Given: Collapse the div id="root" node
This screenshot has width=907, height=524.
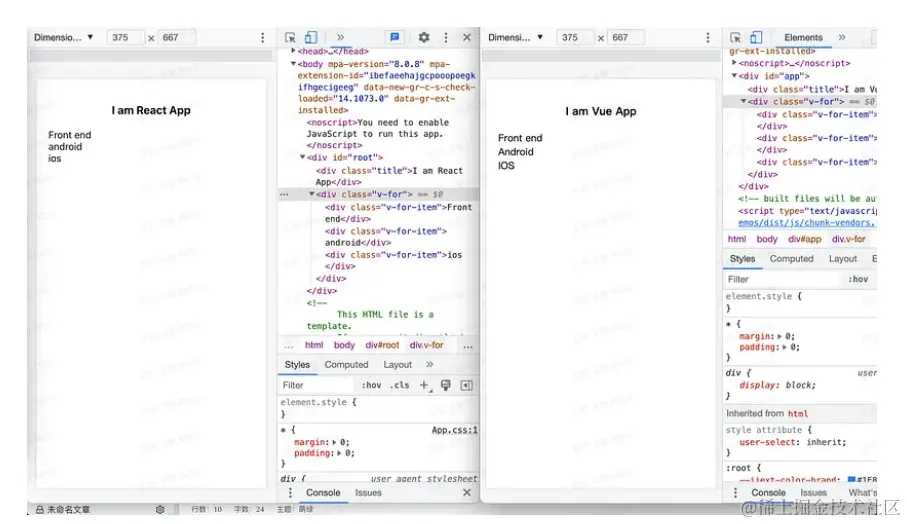Looking at the screenshot, I should coord(303,157).
